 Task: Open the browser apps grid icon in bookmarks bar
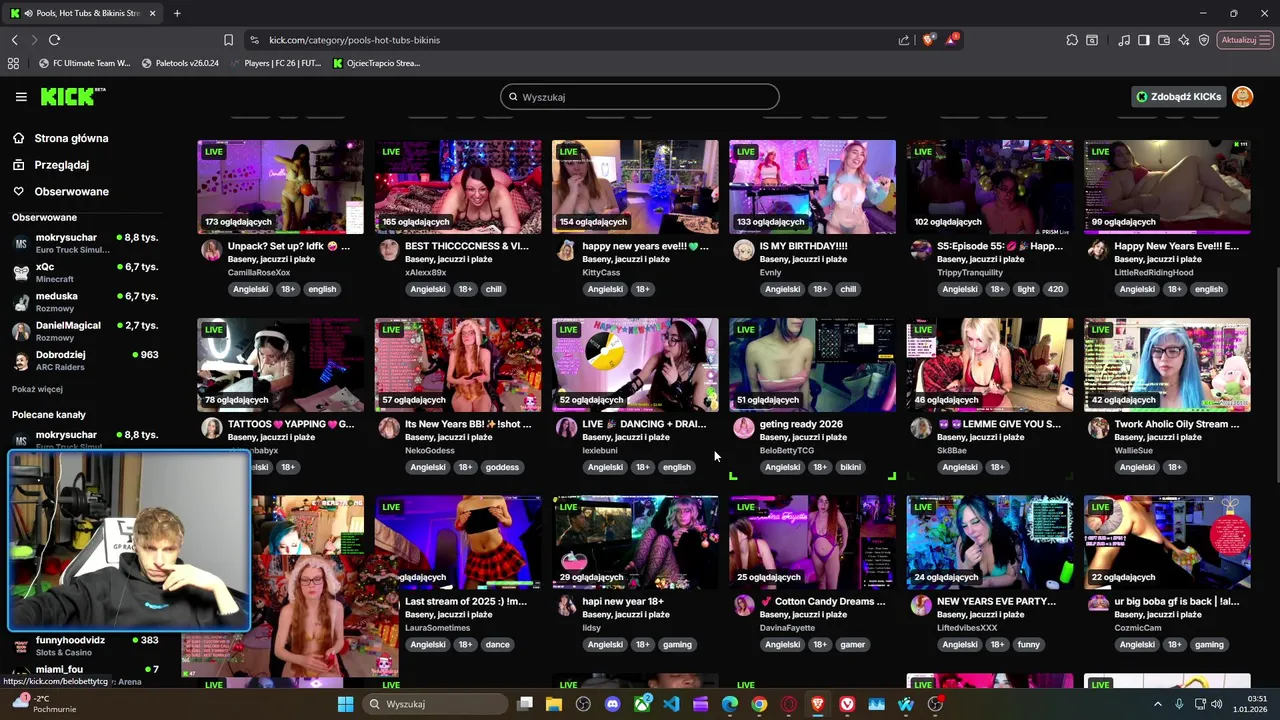click(13, 63)
